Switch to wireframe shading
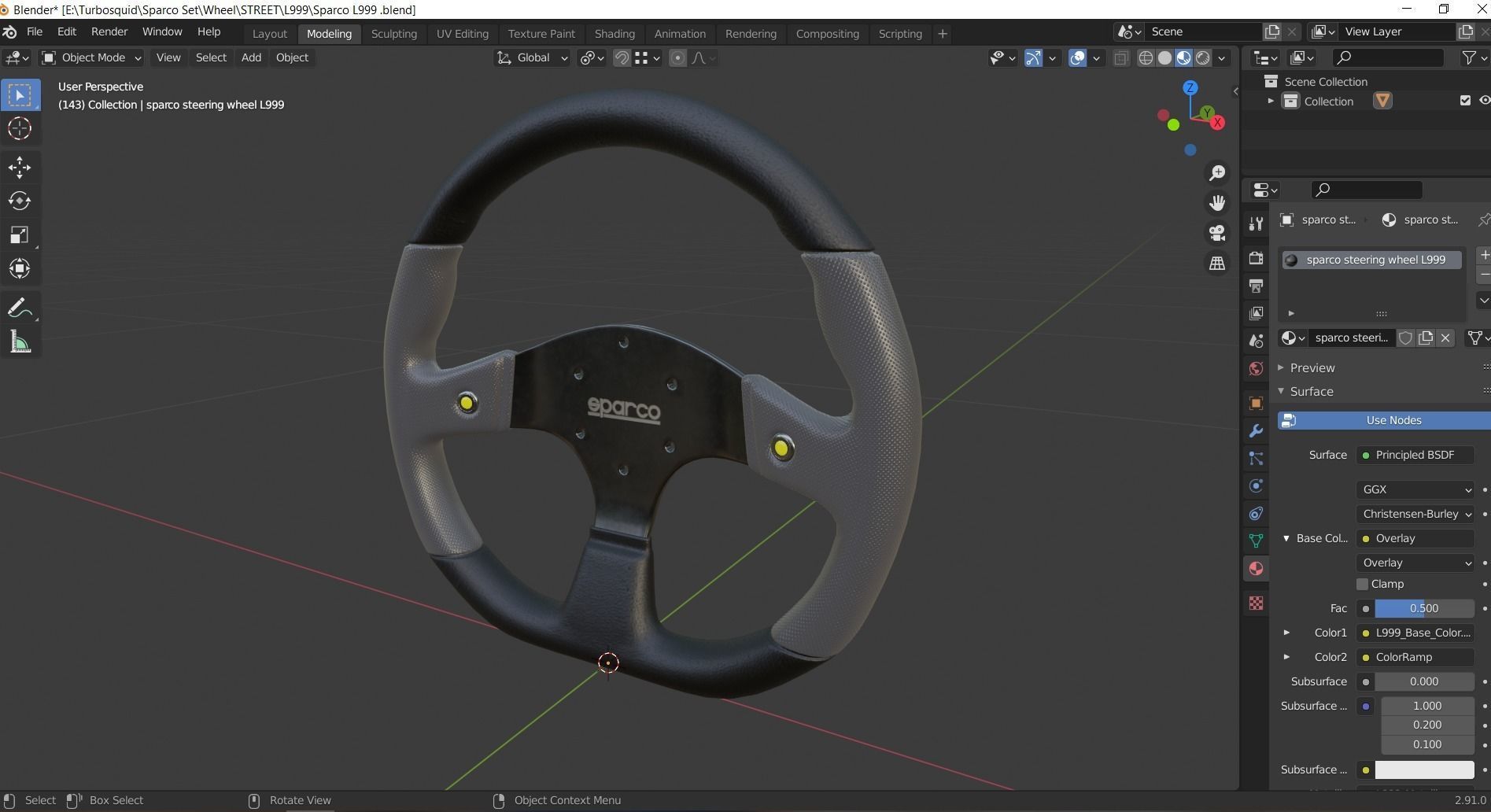Screen dimensions: 1491x812 pyautogui.click(x=1146, y=57)
